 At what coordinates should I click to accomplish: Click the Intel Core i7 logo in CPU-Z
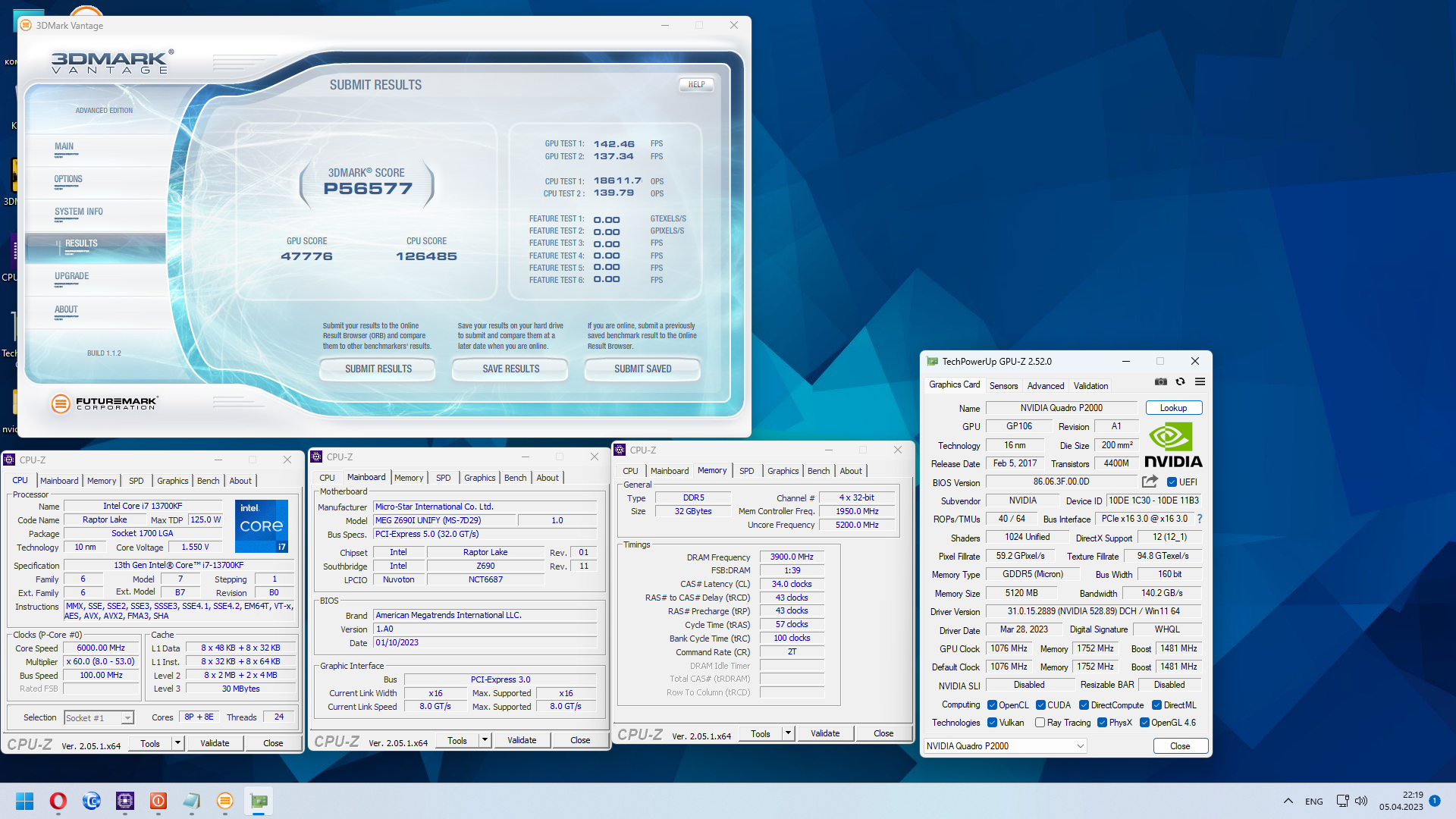(262, 526)
